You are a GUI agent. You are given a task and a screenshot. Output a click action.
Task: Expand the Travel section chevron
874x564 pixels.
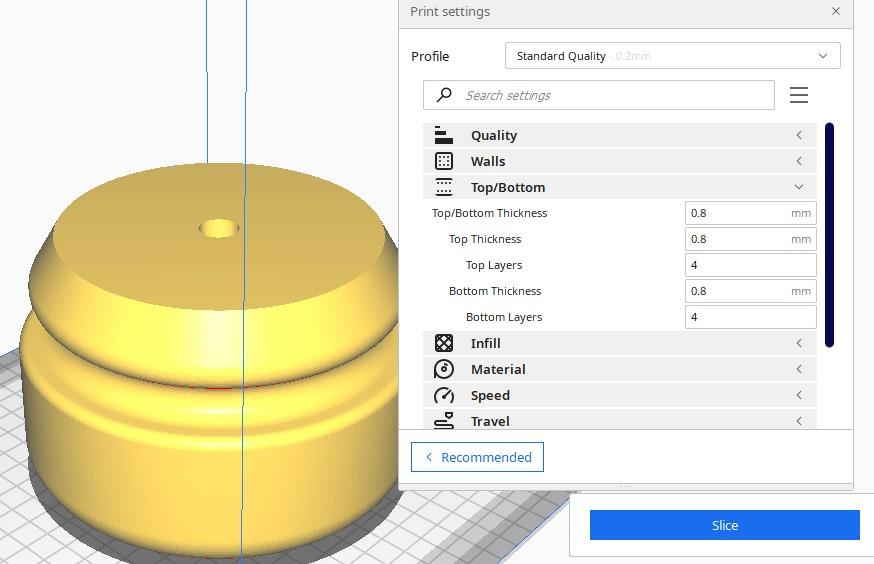tap(799, 421)
